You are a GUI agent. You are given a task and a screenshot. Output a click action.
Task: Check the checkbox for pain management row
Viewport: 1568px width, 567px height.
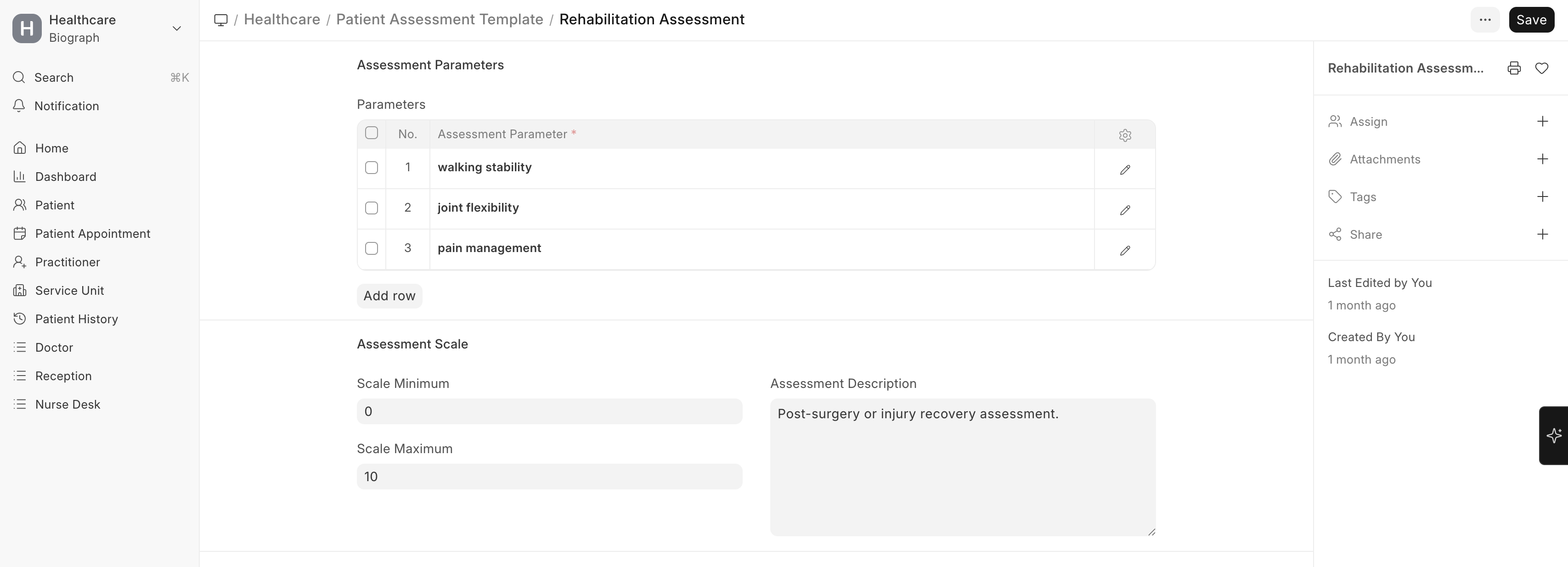[x=371, y=248]
